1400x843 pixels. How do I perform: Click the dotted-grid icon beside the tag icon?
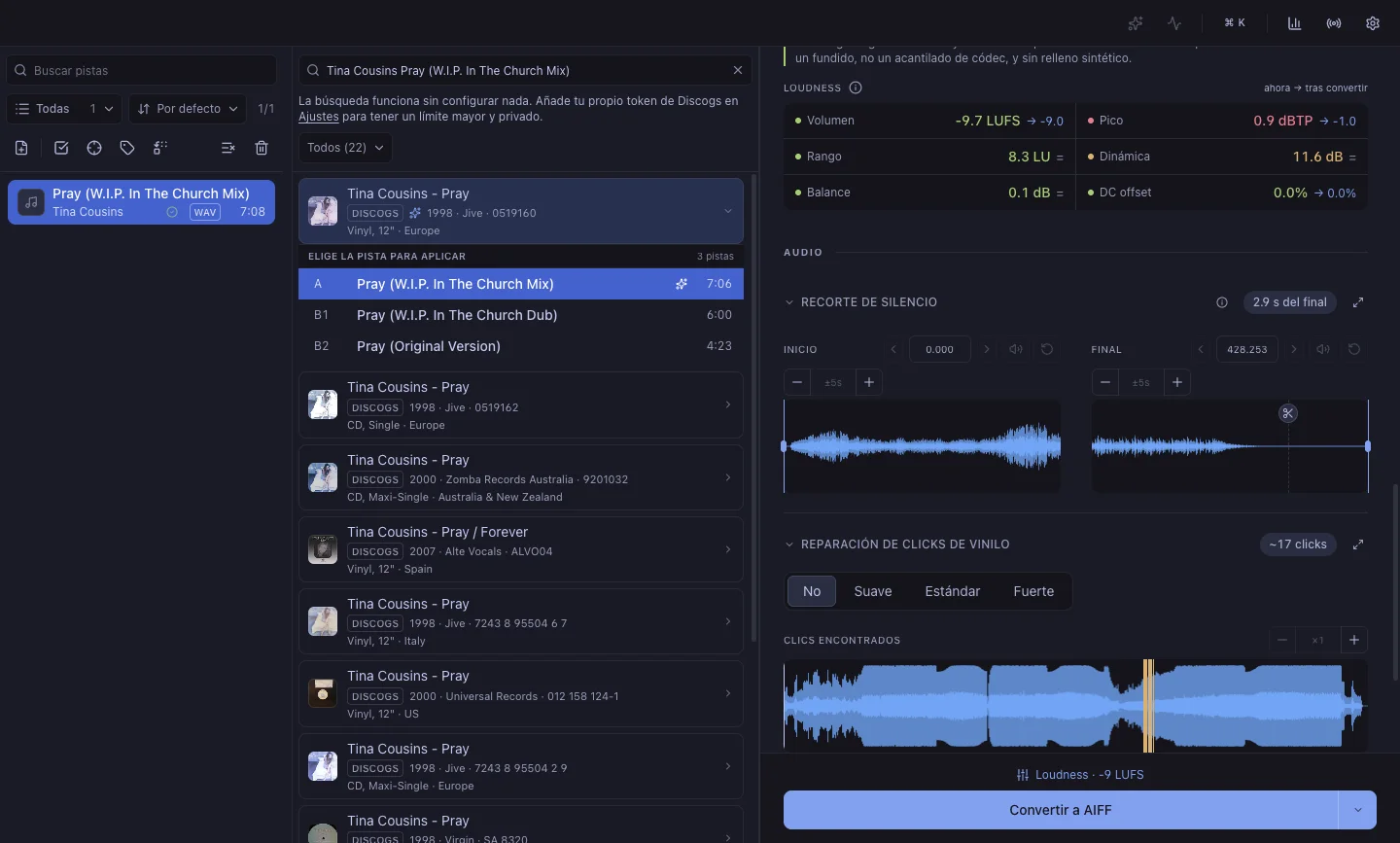(160, 148)
